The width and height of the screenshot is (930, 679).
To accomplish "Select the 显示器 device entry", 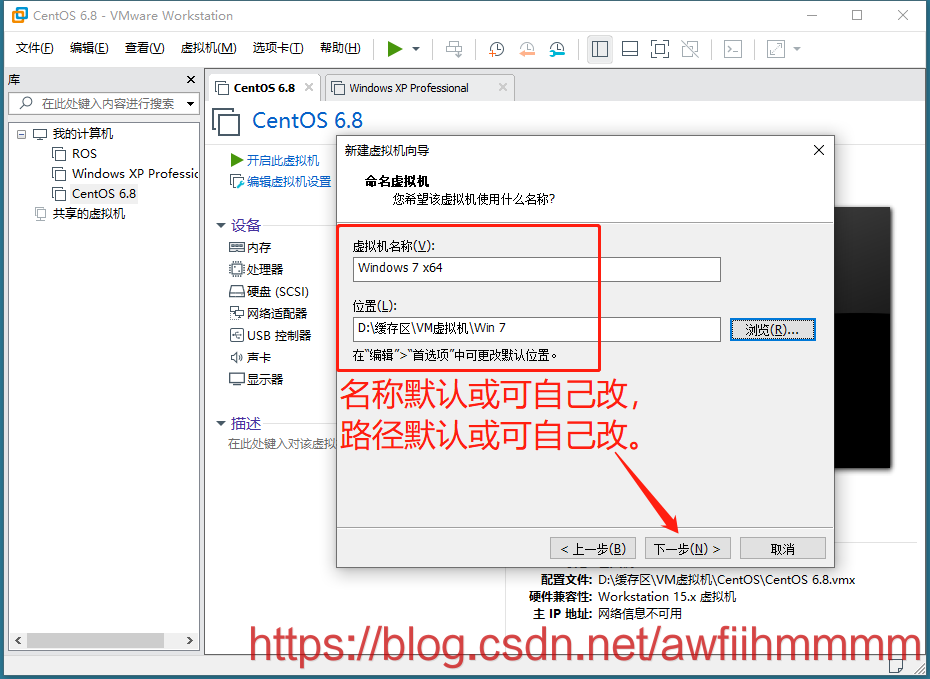I will pyautogui.click(x=265, y=379).
